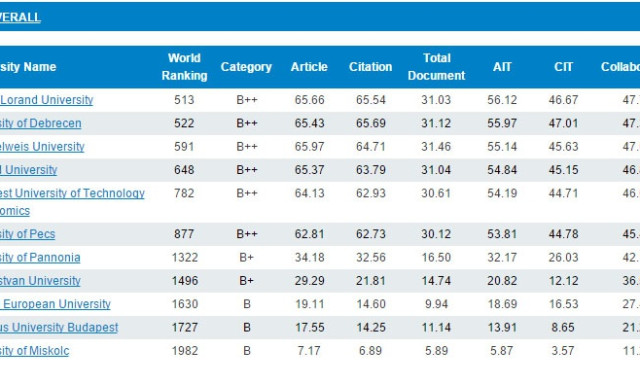Open the University Budapest link

coord(59,327)
